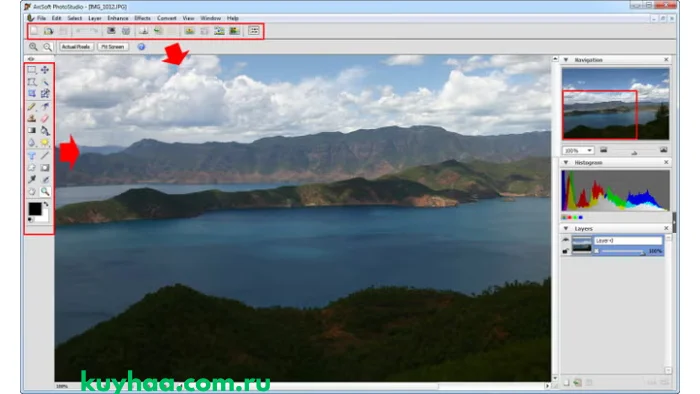Select the Line drawing tool
The height and width of the screenshot is (394, 700).
pyautogui.click(x=45, y=156)
